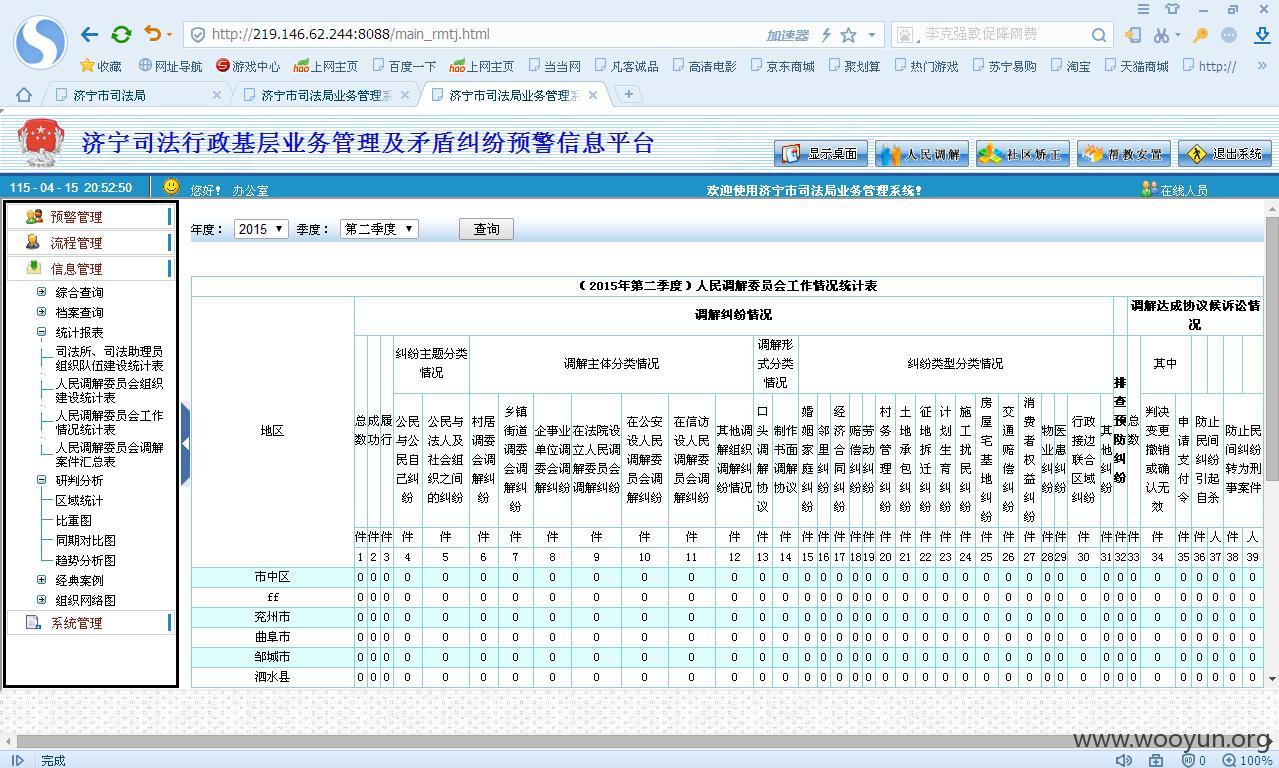Click the horizontal scrollbar at the page bottom
The width and height of the screenshot is (1279, 768).
(x=639, y=741)
